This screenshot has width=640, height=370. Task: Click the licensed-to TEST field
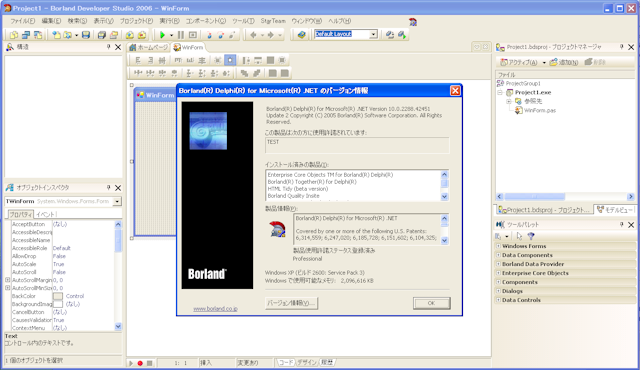point(357,145)
